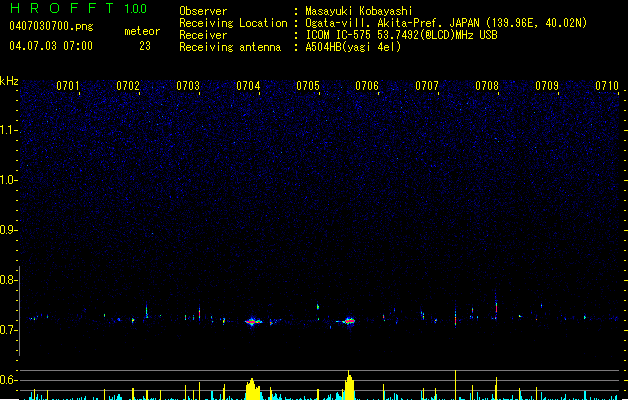Click the 0701 time marker
Image resolution: width=629 pixels, height=400 pixels.
67,86
